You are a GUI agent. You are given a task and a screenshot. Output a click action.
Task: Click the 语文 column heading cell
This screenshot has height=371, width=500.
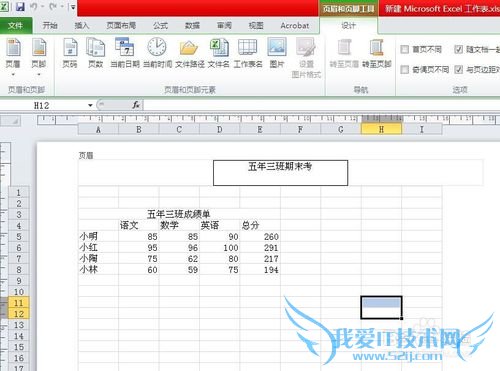click(139, 226)
